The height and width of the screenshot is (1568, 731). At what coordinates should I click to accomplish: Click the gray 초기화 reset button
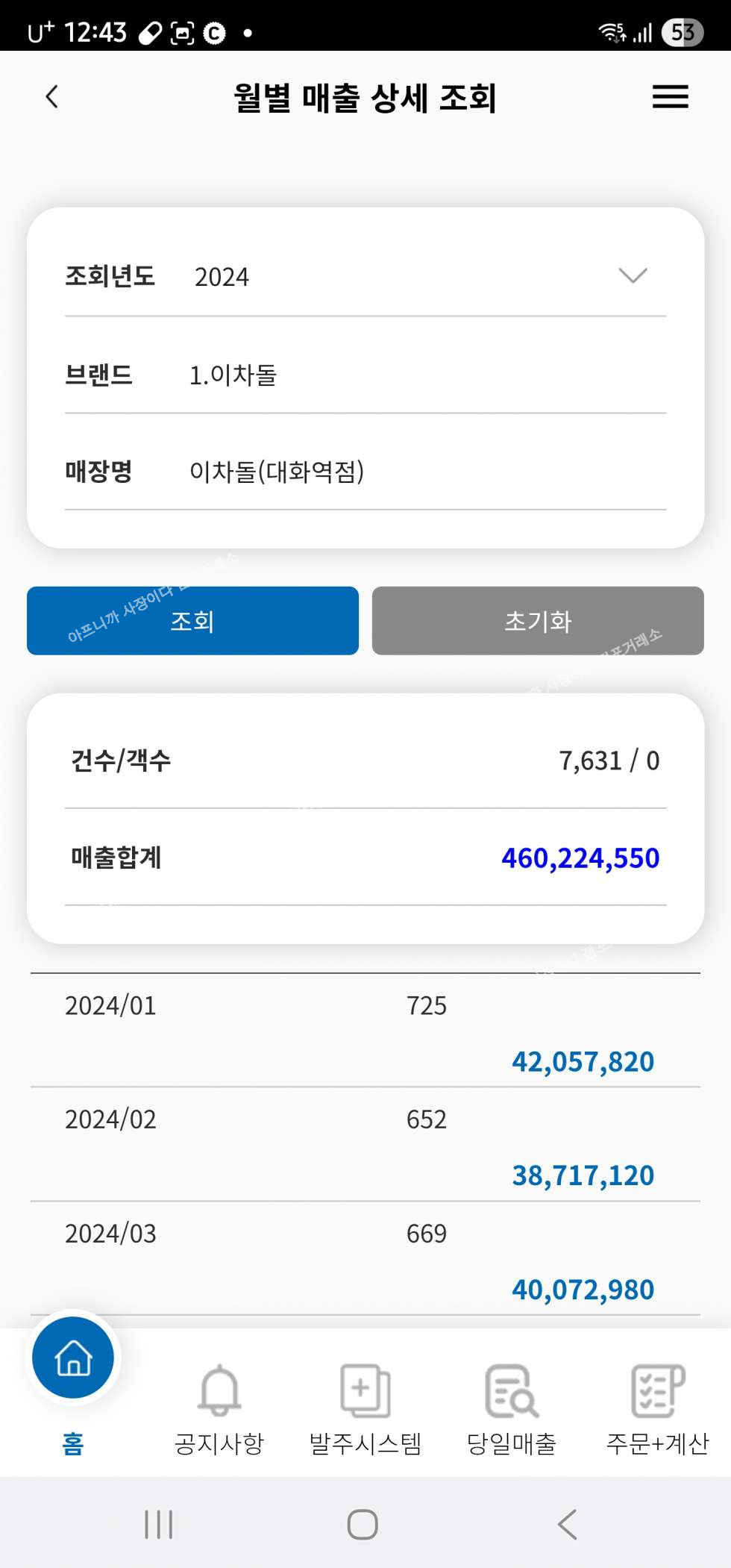[538, 621]
